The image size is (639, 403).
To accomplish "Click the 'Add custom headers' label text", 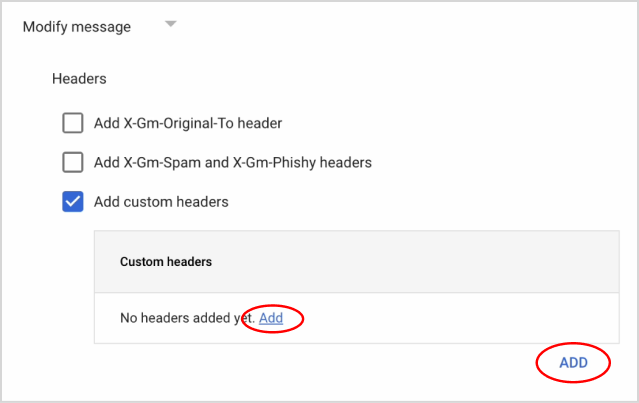I will click(161, 202).
